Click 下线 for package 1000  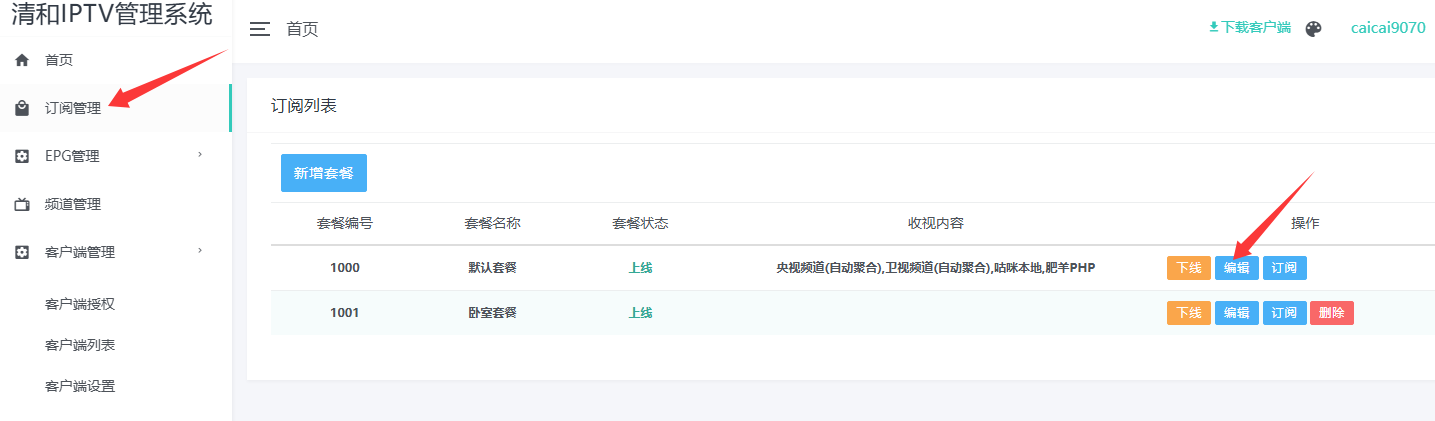coord(1189,268)
